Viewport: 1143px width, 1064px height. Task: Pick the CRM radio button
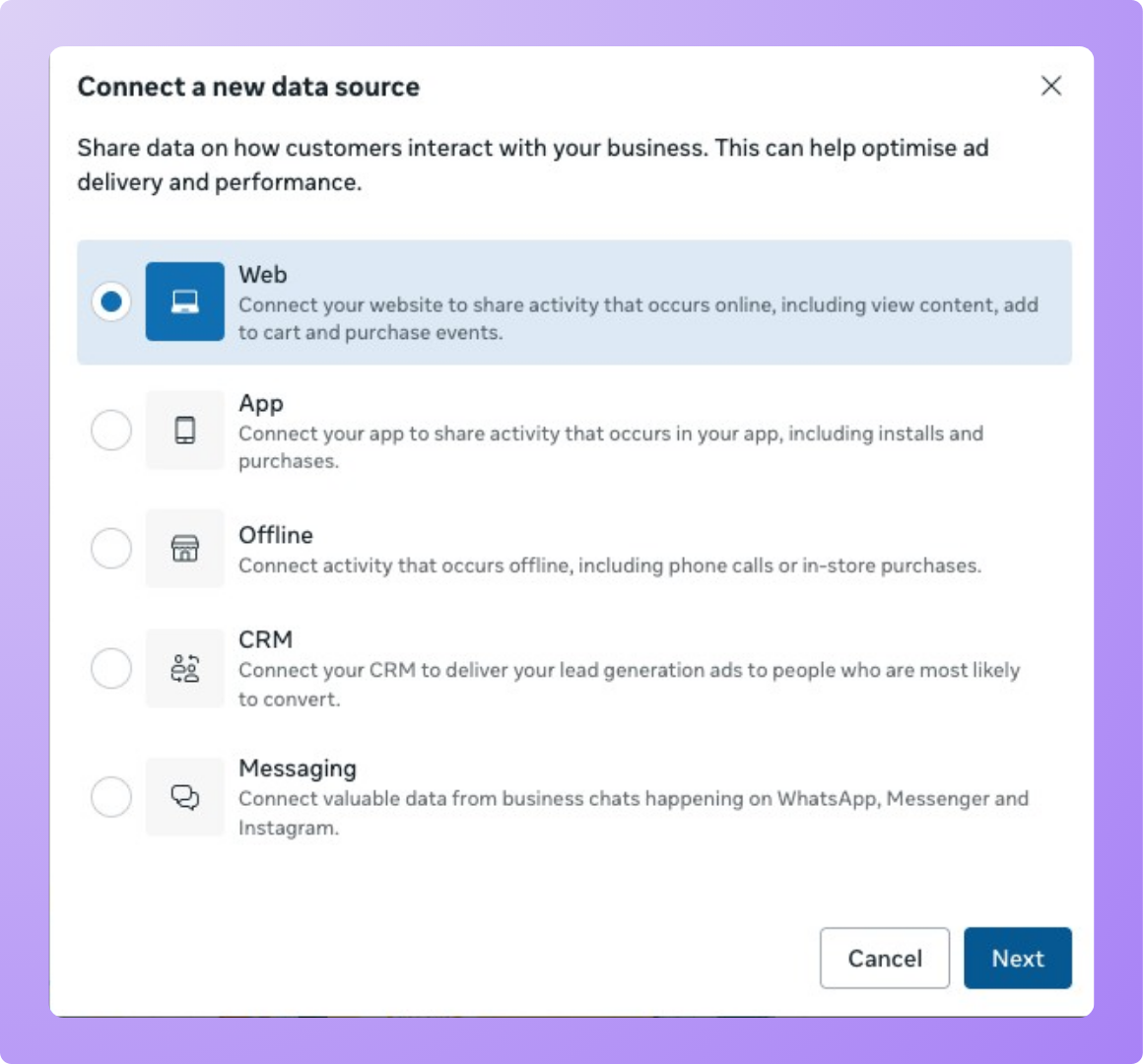(x=111, y=669)
